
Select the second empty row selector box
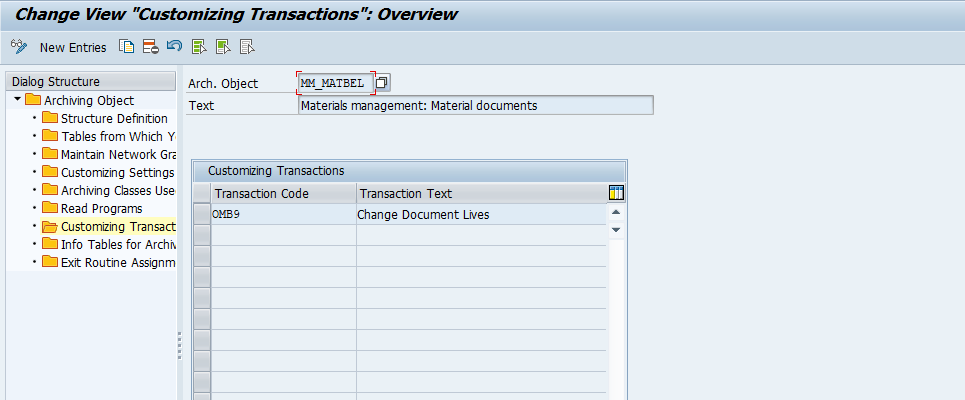202,256
